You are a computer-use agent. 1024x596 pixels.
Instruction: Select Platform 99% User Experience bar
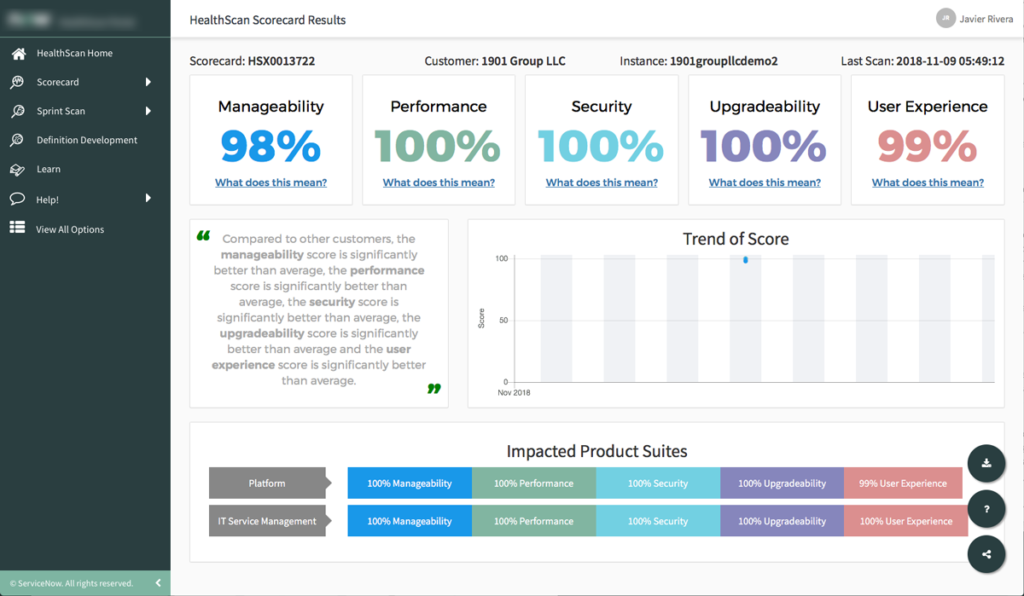click(903, 483)
